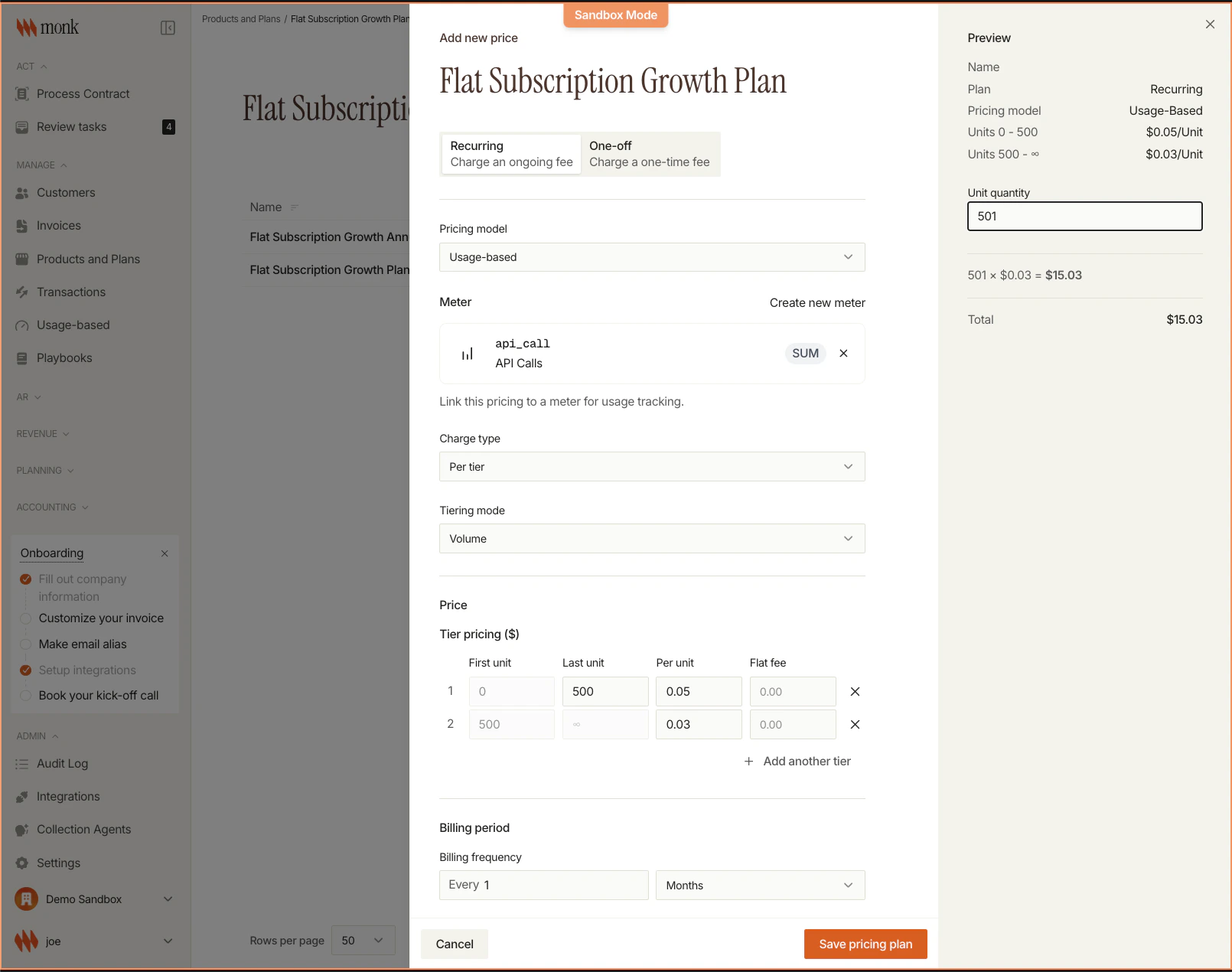The width and height of the screenshot is (1232, 972).
Task: Change the Months billing frequency dropdown
Action: 759,885
